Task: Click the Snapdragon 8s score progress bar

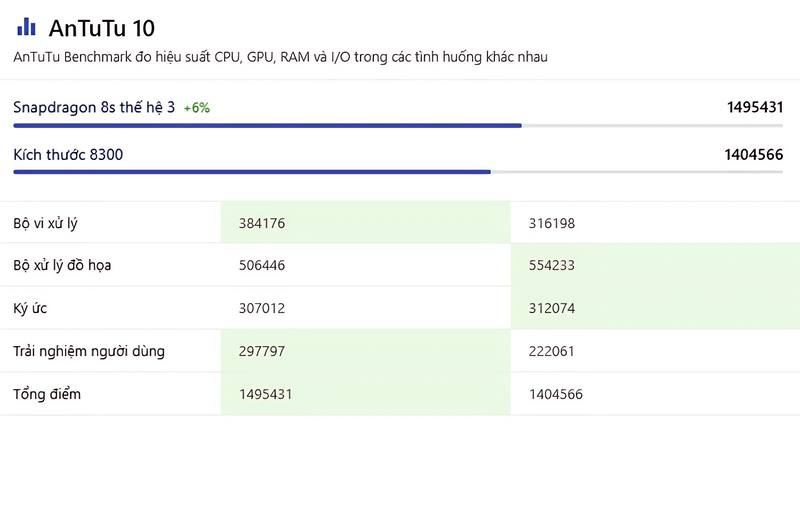Action: pos(398,125)
